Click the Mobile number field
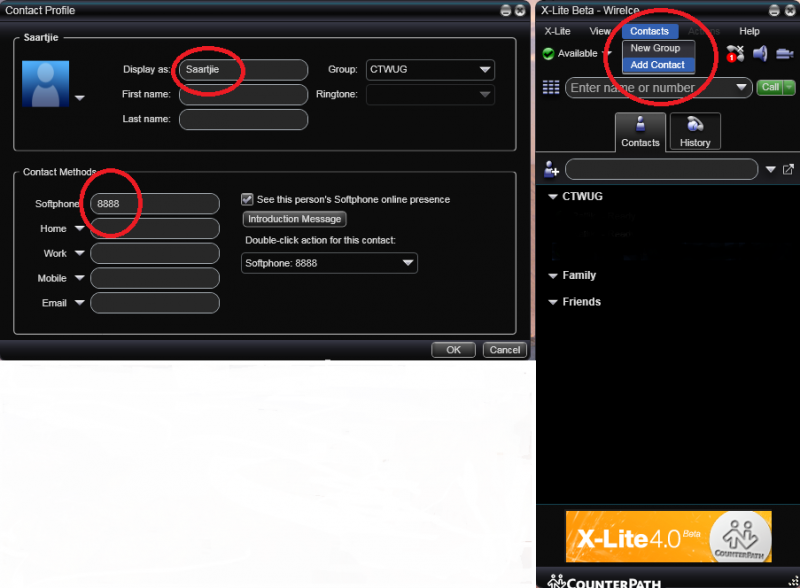Viewport: 800px width, 588px height. (155, 278)
